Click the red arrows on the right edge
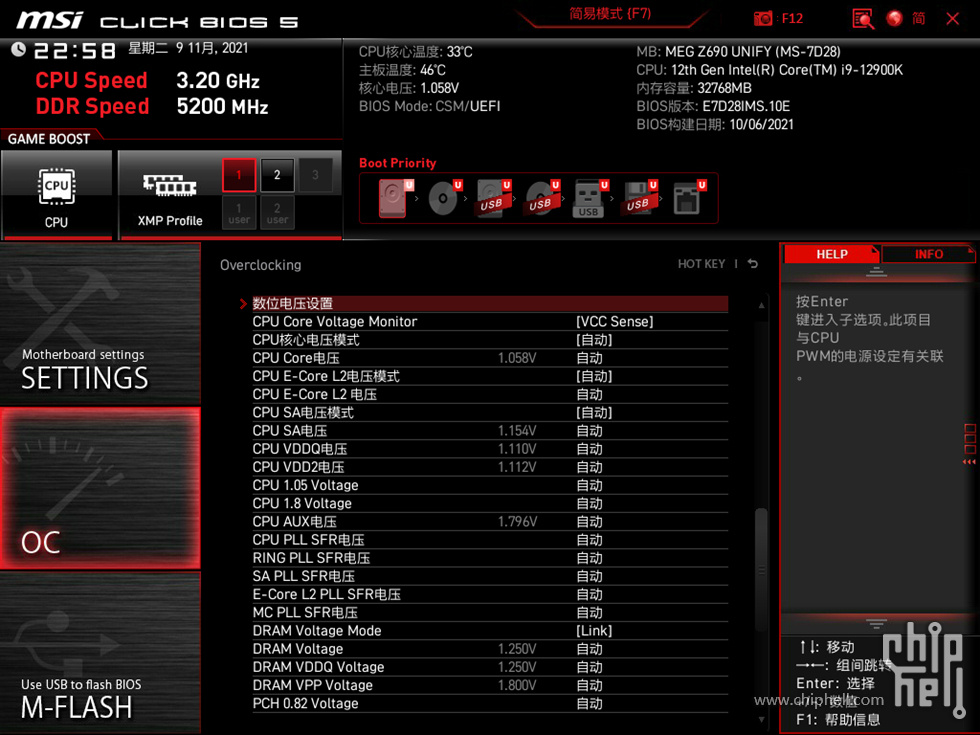Image resolution: width=980 pixels, height=735 pixels. 969,462
